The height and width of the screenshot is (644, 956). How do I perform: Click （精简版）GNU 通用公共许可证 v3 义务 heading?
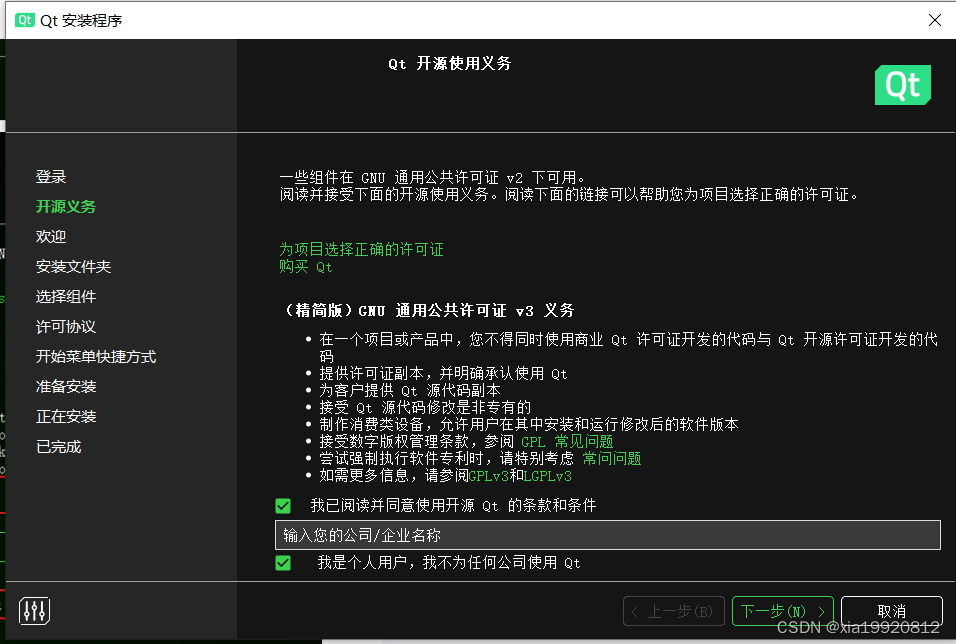click(428, 310)
